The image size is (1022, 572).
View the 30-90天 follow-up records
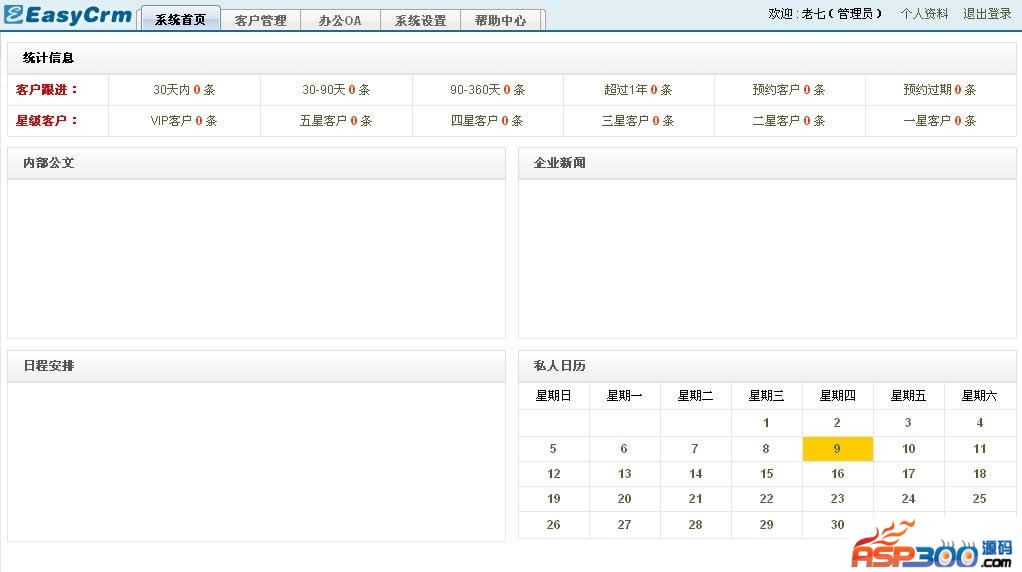(x=336, y=90)
